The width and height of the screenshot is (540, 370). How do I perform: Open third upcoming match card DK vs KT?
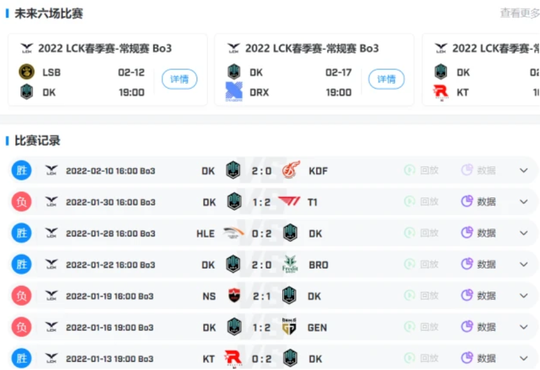(x=481, y=70)
